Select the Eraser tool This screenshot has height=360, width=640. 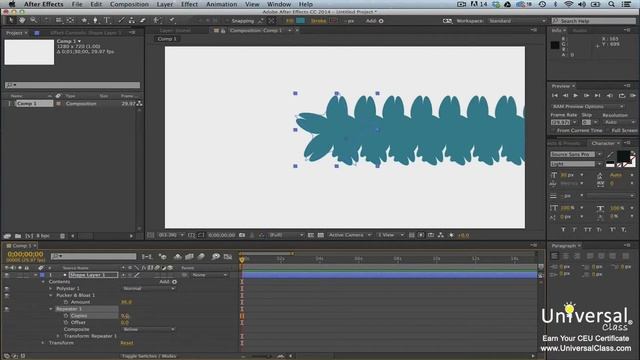[142, 20]
